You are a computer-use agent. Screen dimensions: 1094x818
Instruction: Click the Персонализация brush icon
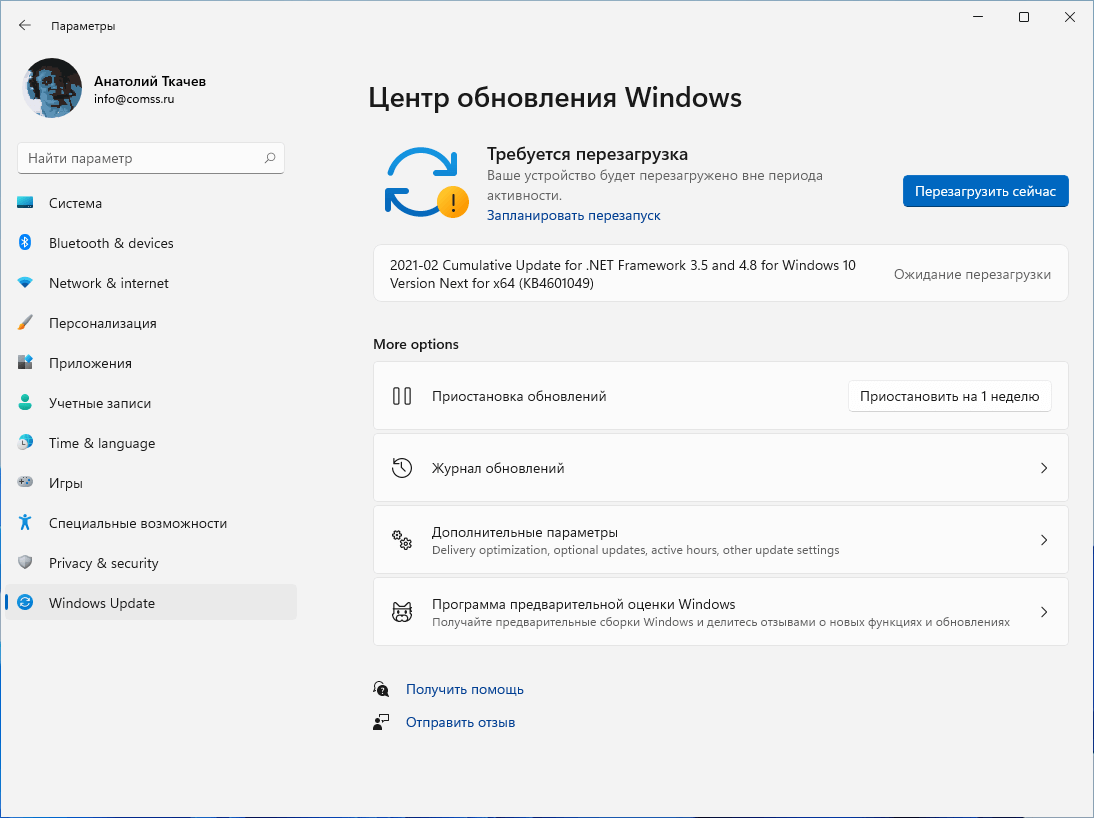[26, 323]
